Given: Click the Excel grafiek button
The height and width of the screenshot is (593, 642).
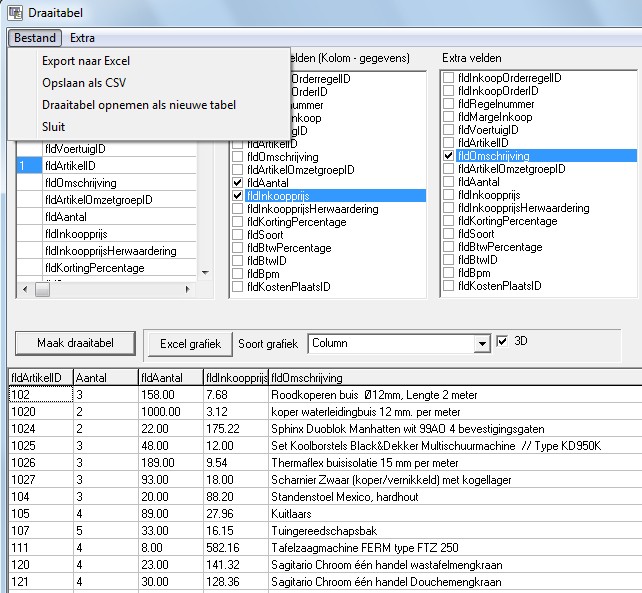Looking at the screenshot, I should click(x=190, y=343).
